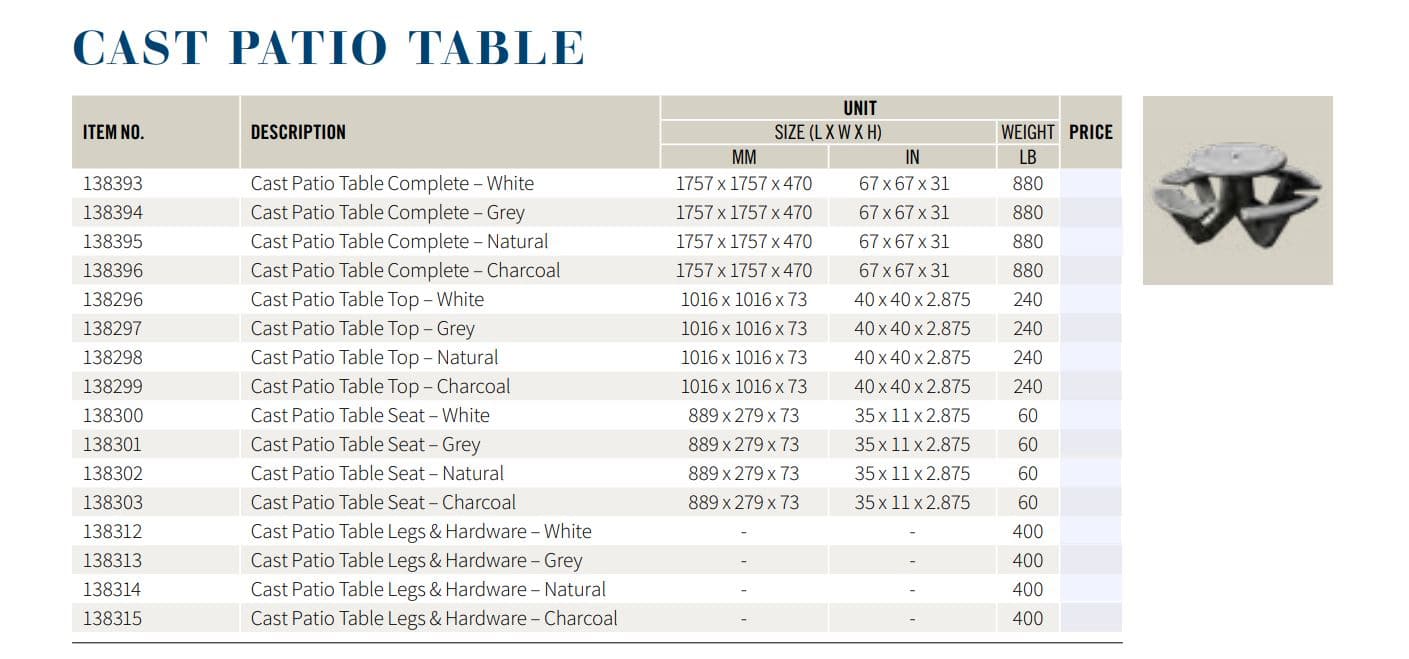The height and width of the screenshot is (659, 1409).
Task: Click the SIZE (L X W X H) header
Action: click(827, 132)
